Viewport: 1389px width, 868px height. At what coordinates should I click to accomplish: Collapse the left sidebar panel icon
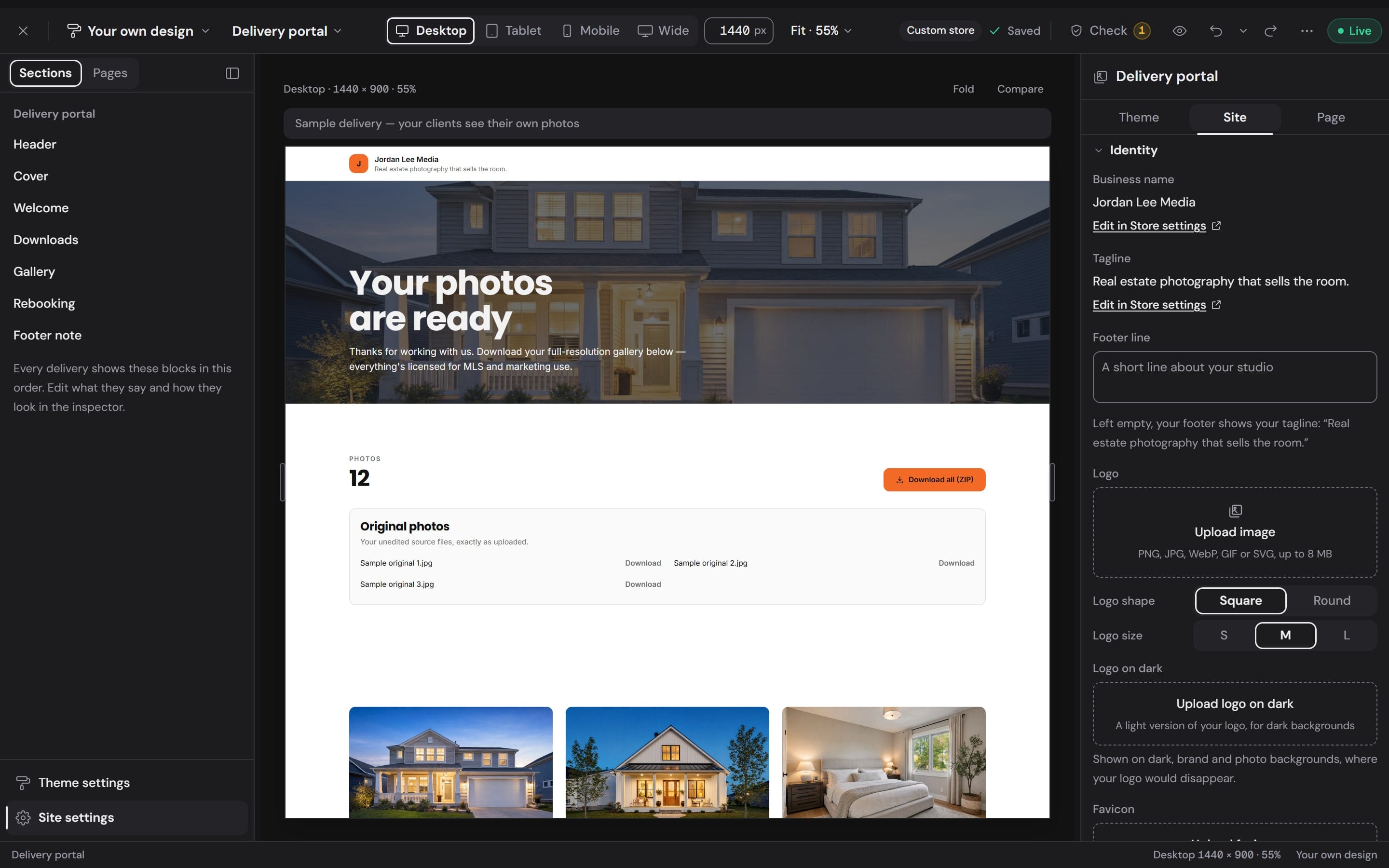pyautogui.click(x=232, y=73)
